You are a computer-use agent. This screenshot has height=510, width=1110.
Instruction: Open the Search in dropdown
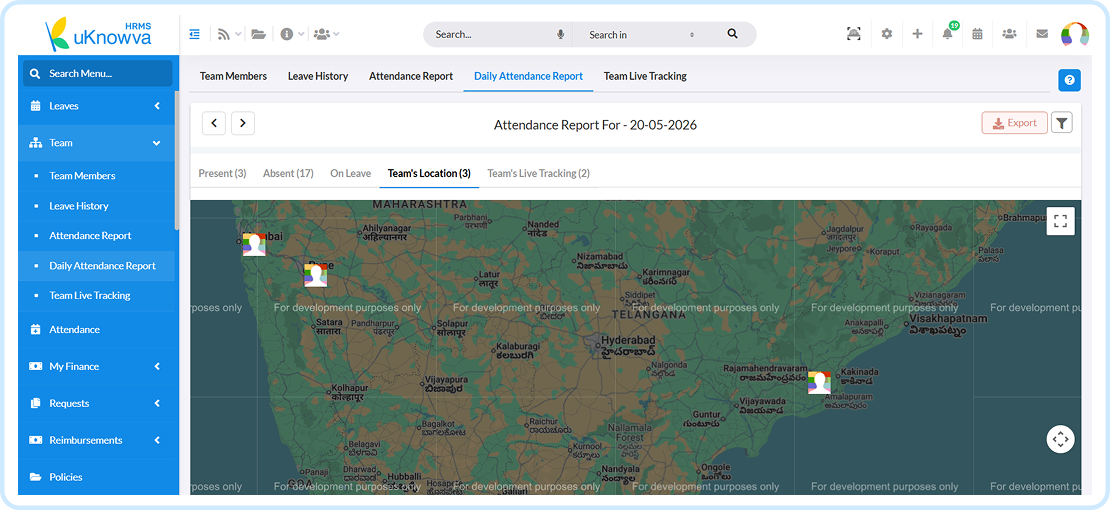(x=642, y=34)
